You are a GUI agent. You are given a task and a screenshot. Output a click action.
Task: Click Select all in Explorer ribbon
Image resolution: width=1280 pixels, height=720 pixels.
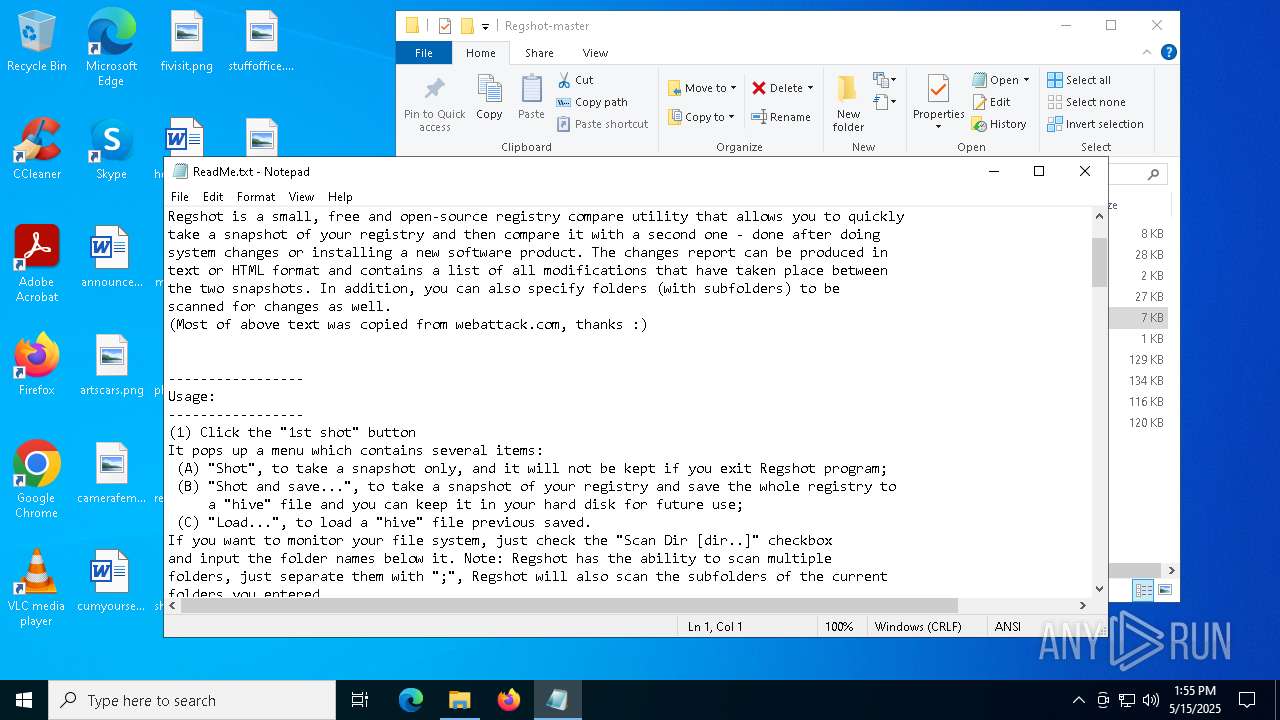[1079, 80]
